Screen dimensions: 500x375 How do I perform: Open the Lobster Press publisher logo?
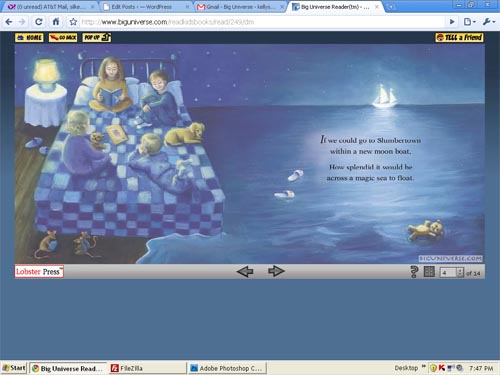point(39,272)
